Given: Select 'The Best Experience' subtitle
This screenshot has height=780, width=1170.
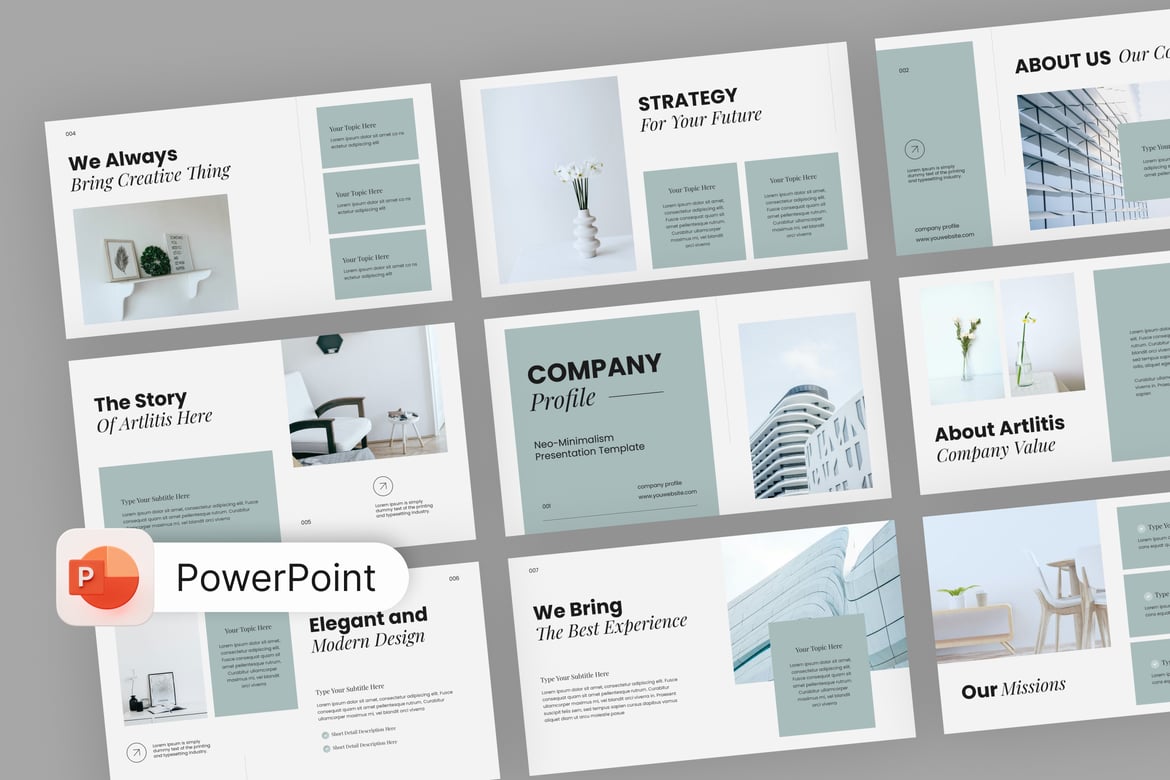Looking at the screenshot, I should click(x=611, y=626).
